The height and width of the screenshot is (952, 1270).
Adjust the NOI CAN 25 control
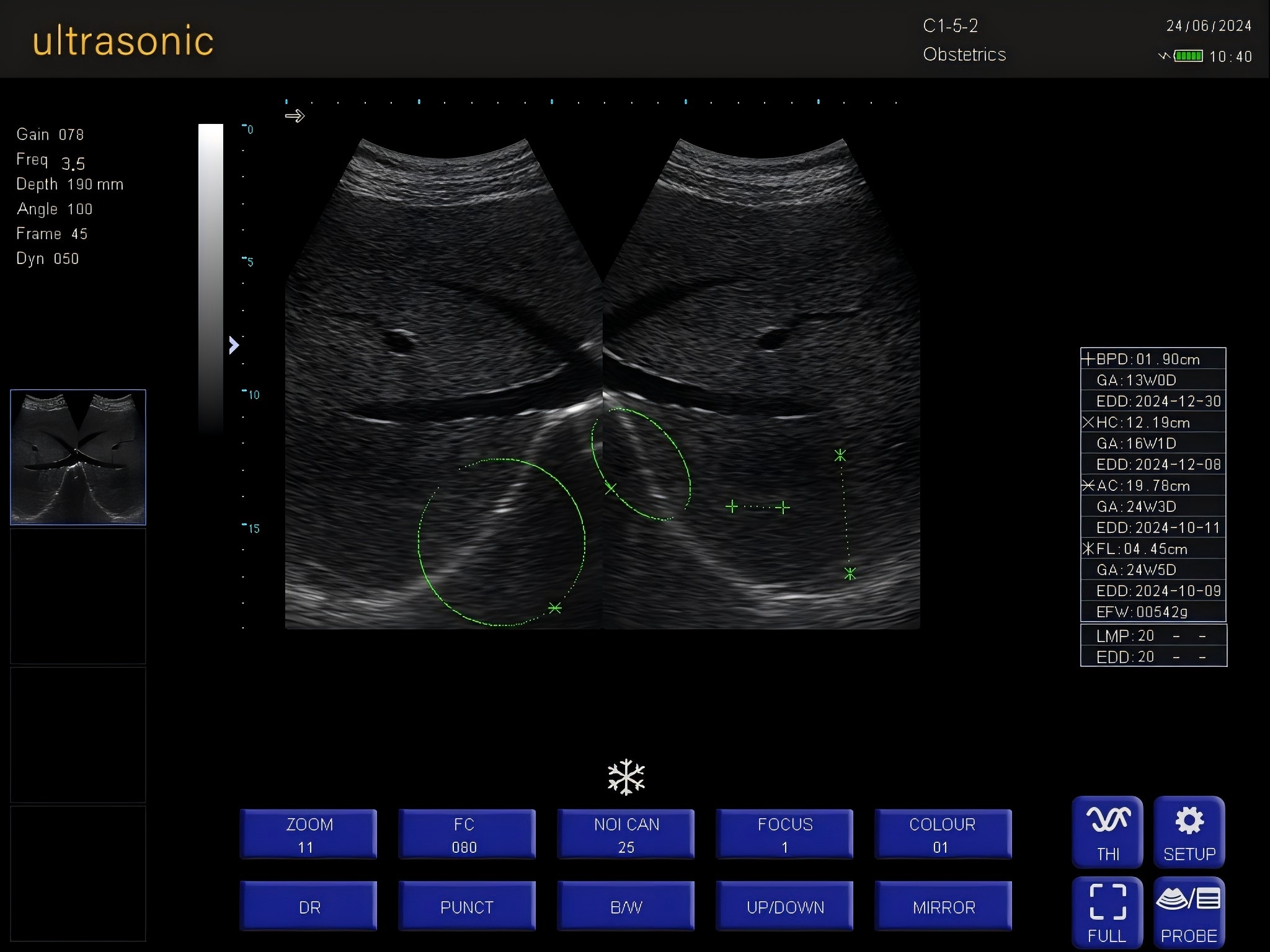click(x=626, y=834)
